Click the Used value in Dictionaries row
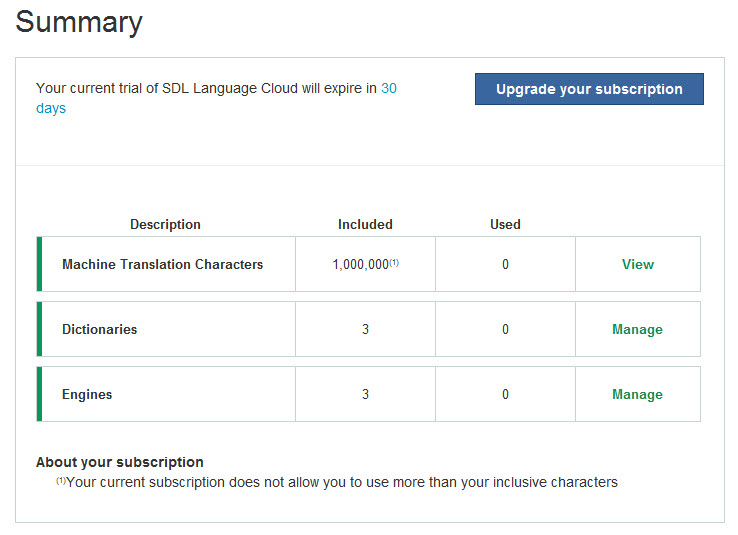738x535 pixels. pos(505,329)
